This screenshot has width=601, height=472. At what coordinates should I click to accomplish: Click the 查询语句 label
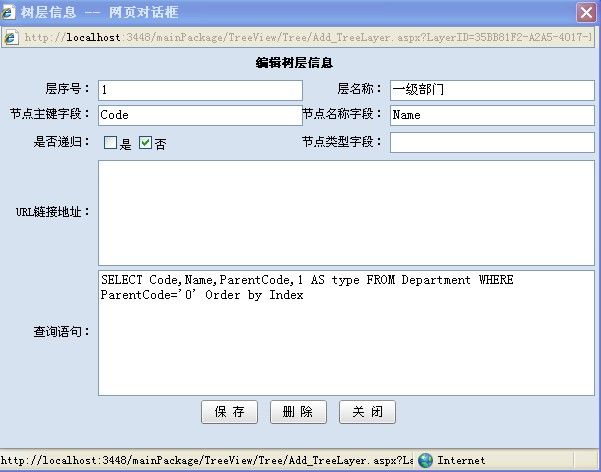tap(62, 332)
